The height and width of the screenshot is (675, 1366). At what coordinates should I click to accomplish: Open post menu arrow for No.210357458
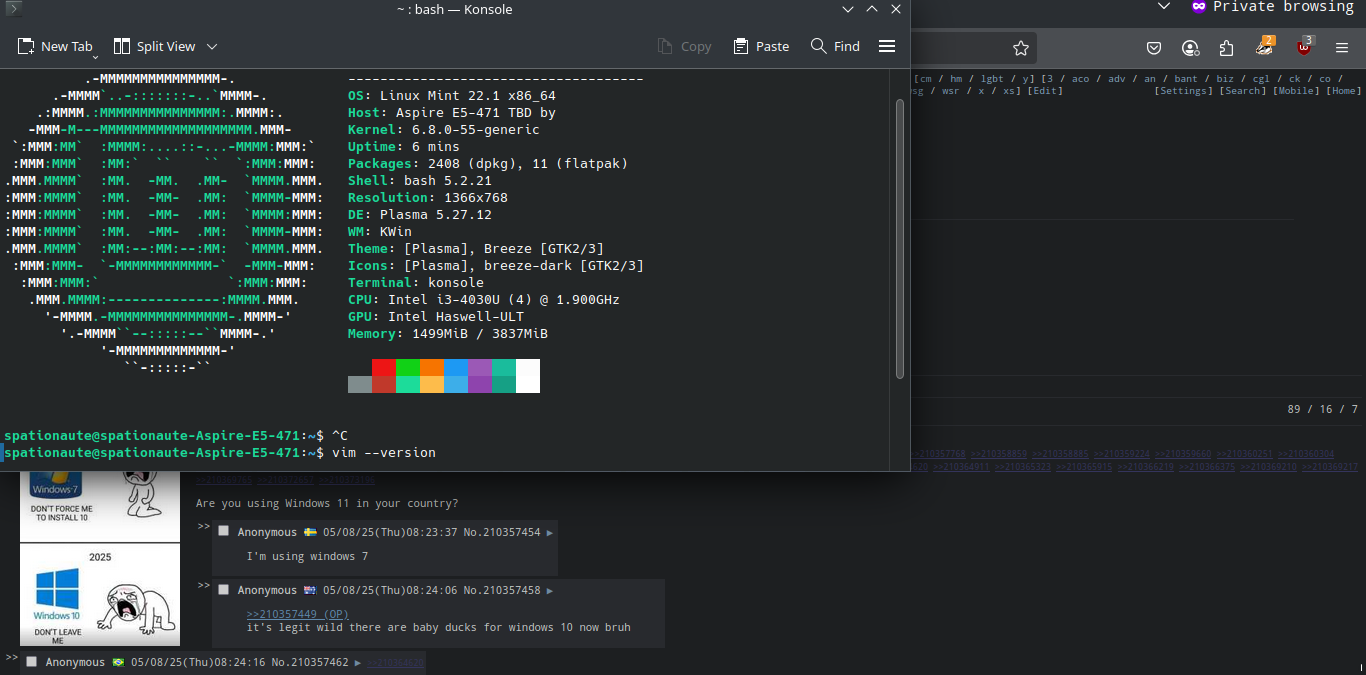(x=550, y=591)
